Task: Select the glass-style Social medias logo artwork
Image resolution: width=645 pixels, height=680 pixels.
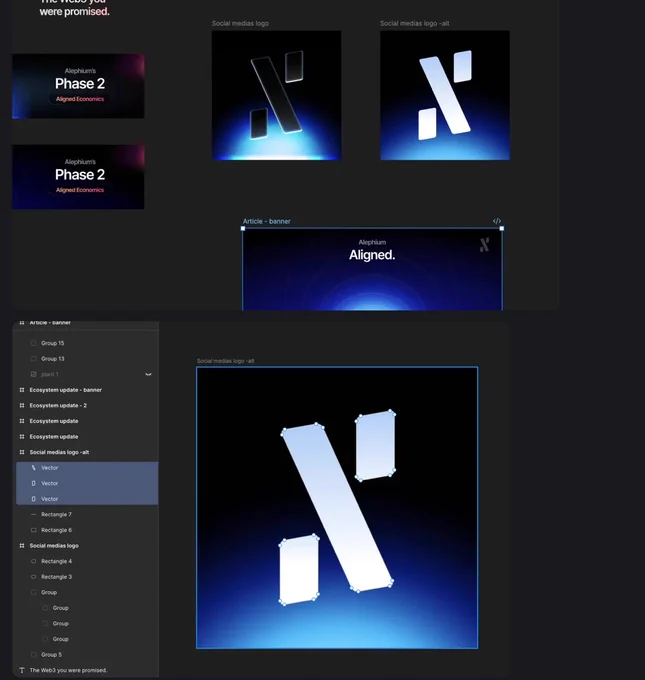Action: coord(276,95)
